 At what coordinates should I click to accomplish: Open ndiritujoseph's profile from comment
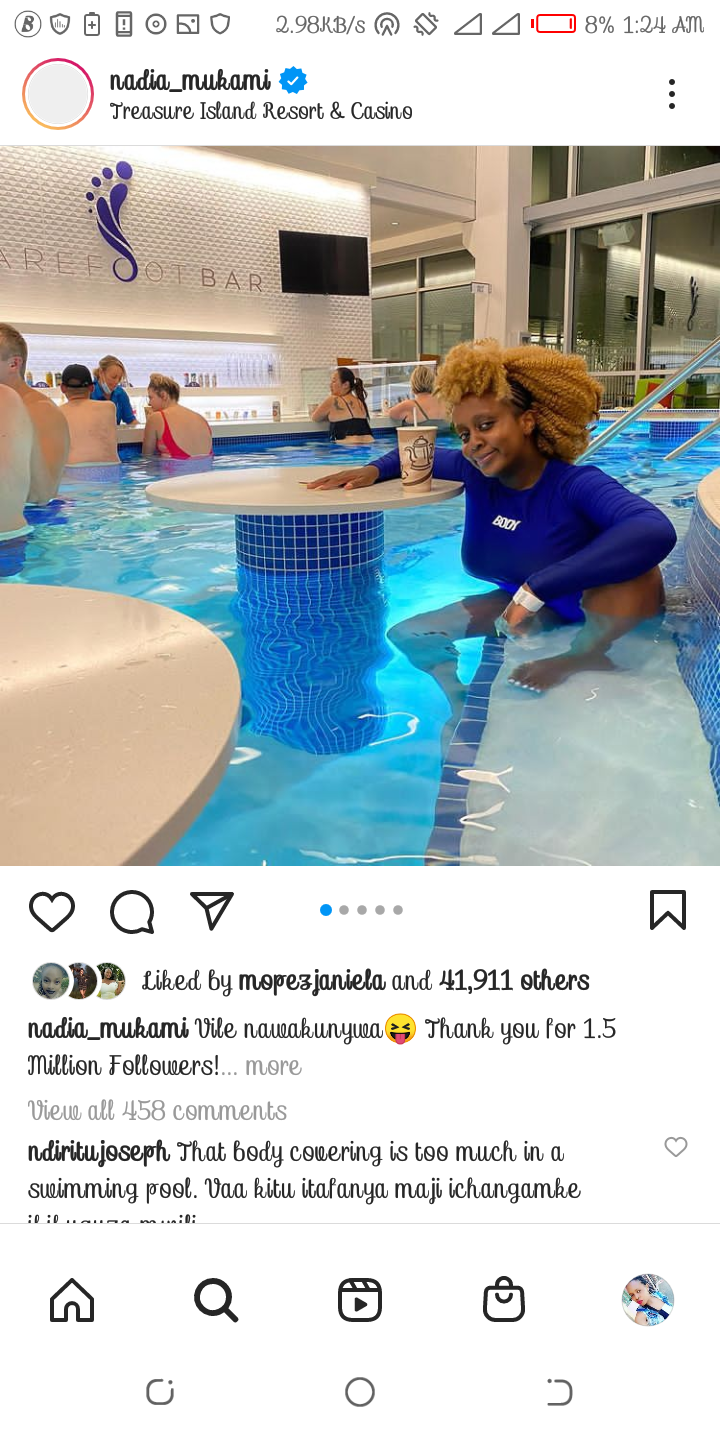99,1152
